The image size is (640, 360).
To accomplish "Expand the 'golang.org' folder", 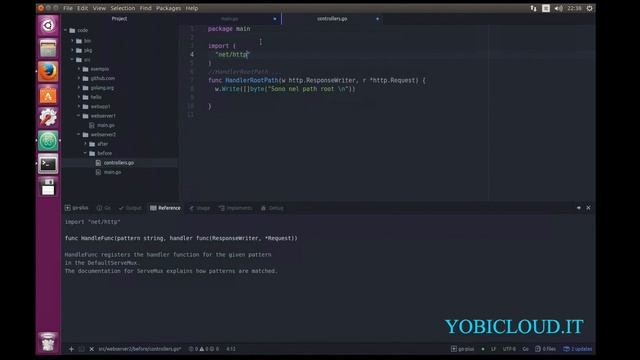I will coord(79,88).
